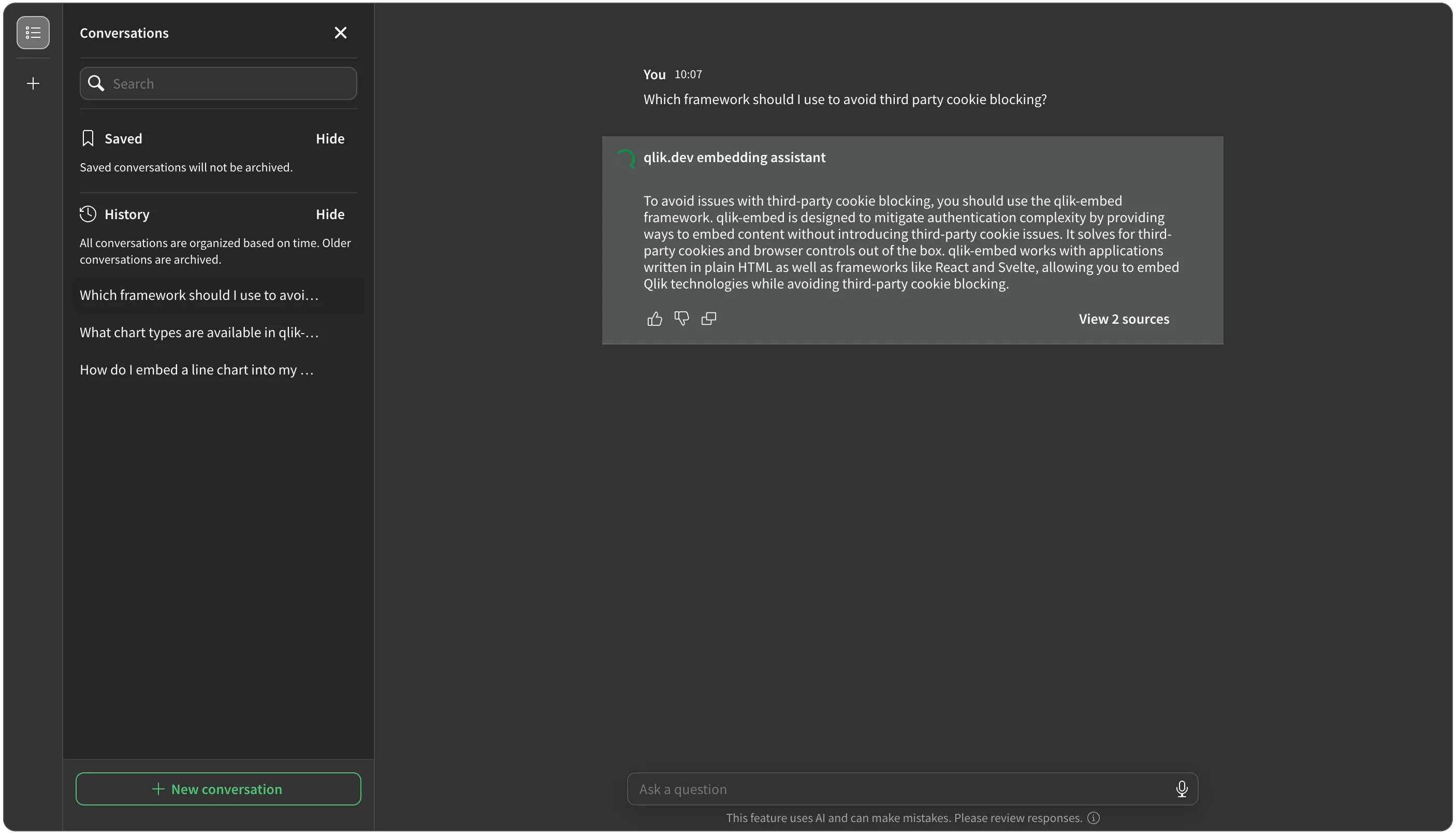
Task: Click the Saved bookmark icon
Action: (x=87, y=138)
